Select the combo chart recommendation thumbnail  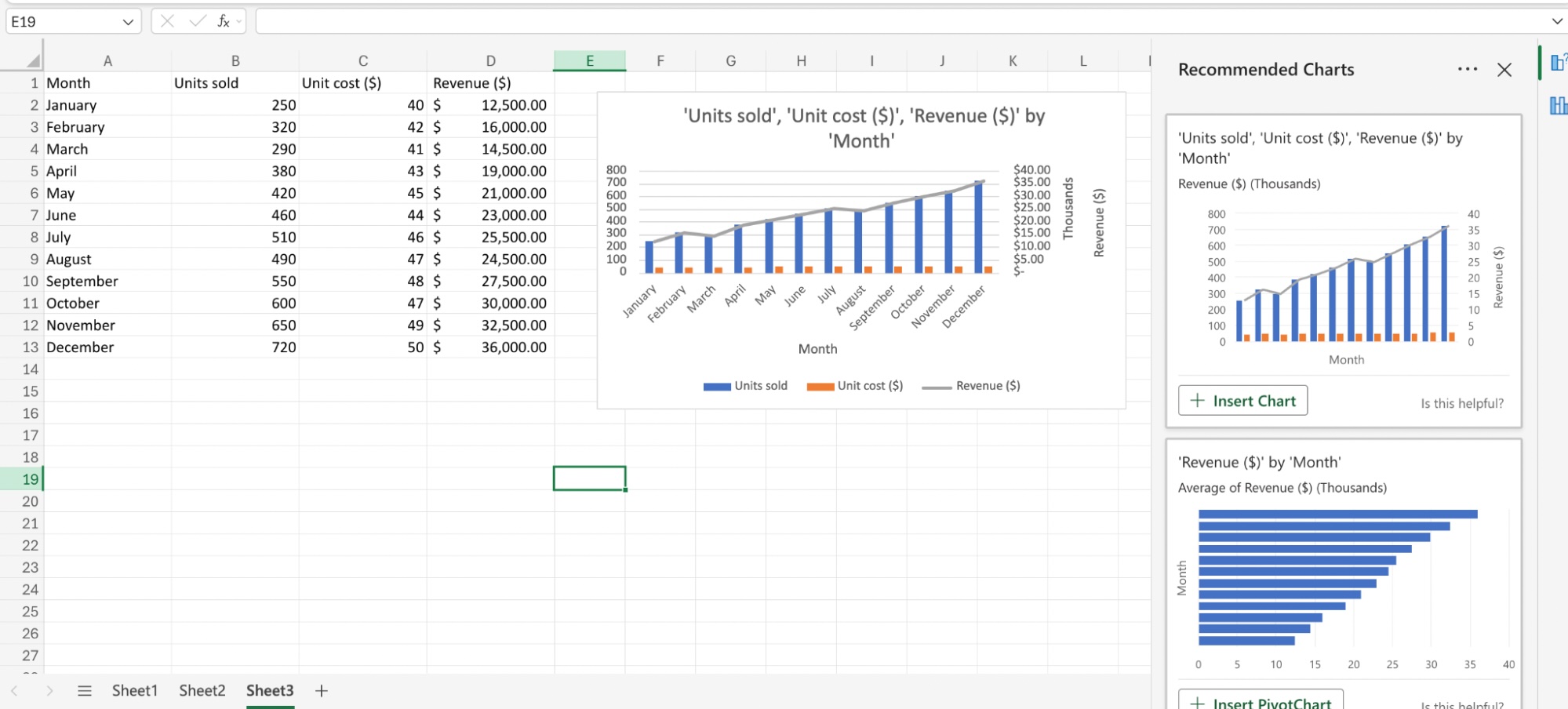[1344, 277]
